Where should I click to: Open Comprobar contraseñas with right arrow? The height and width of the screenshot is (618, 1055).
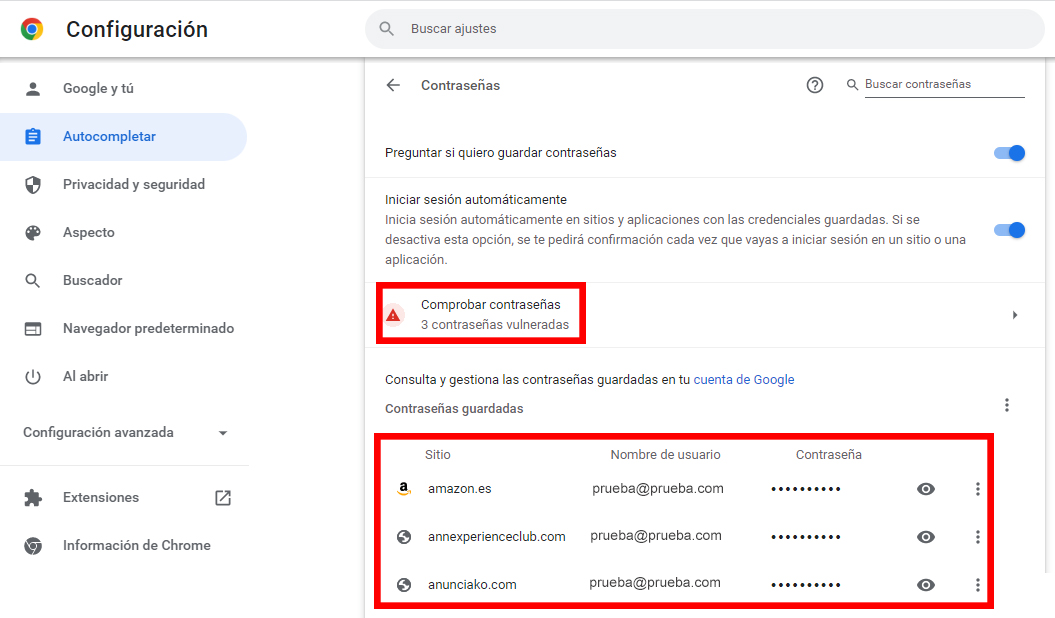pyautogui.click(x=1015, y=315)
